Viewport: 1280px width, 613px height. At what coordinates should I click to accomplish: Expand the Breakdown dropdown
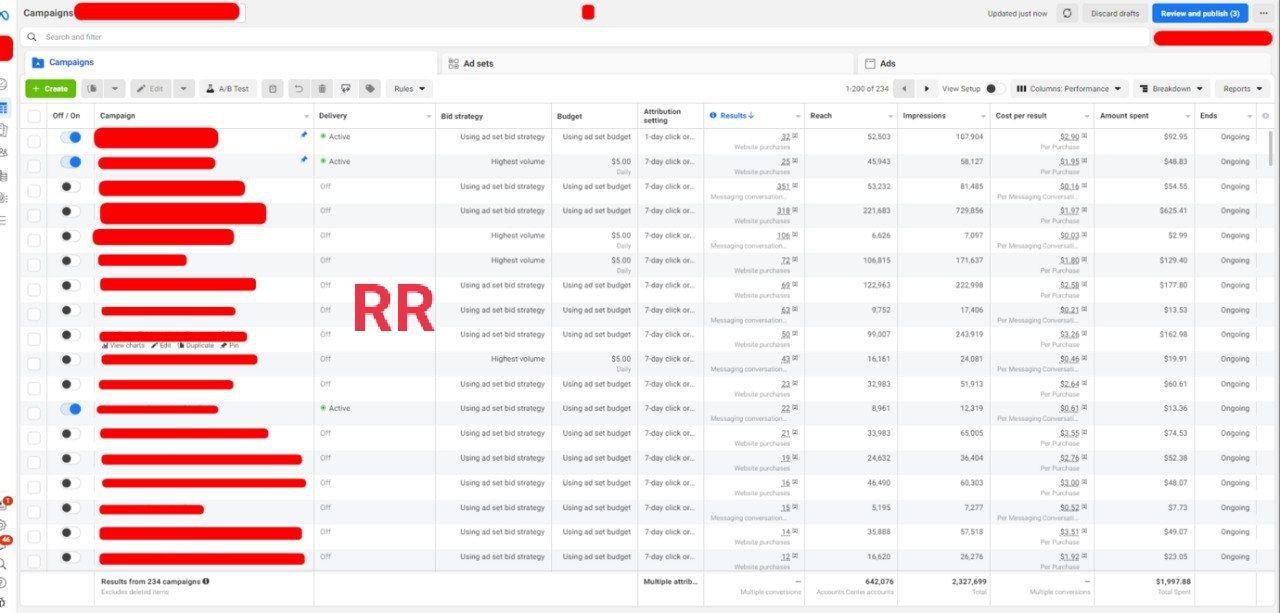1170,89
